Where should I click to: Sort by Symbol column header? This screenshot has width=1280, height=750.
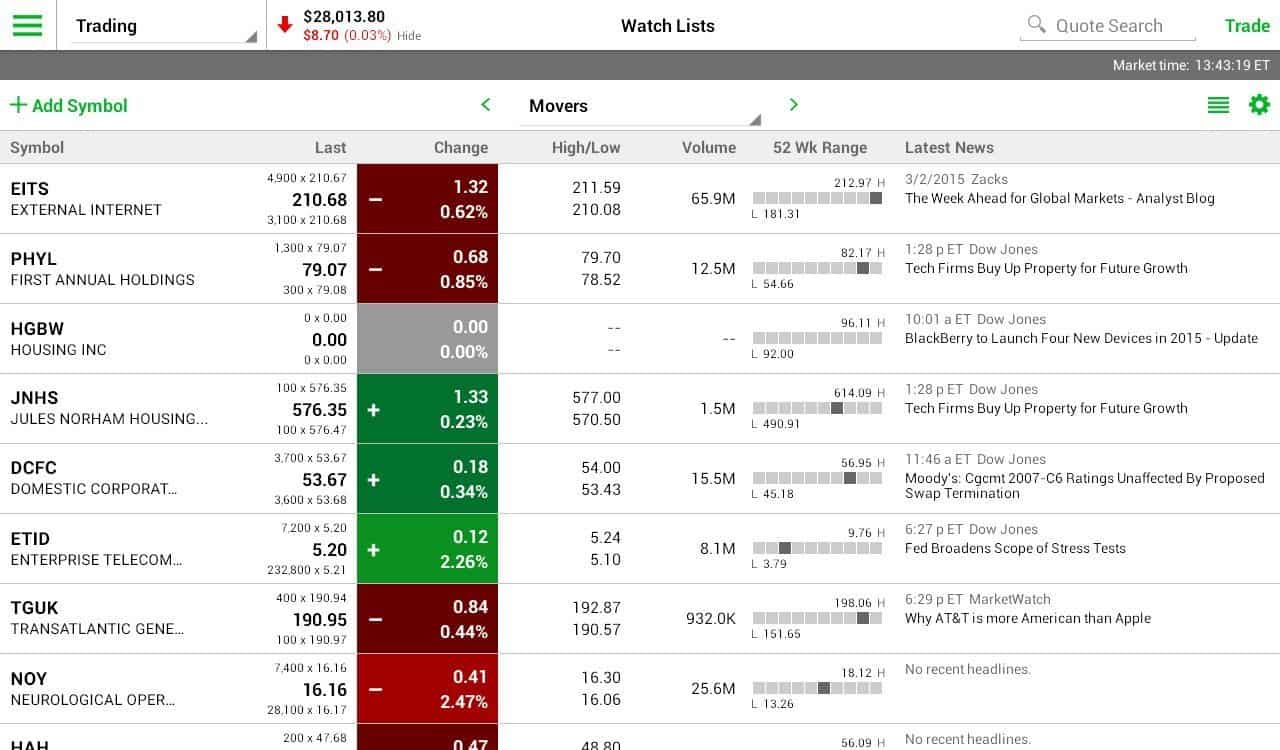click(x=37, y=147)
